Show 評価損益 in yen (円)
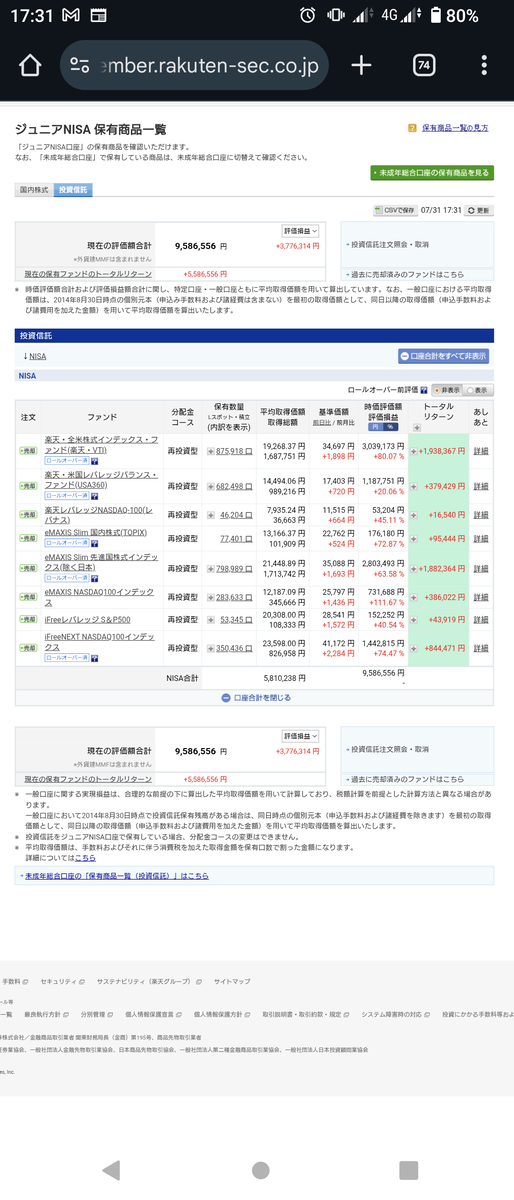The height and width of the screenshot is (1200, 514). pyautogui.click(x=375, y=428)
